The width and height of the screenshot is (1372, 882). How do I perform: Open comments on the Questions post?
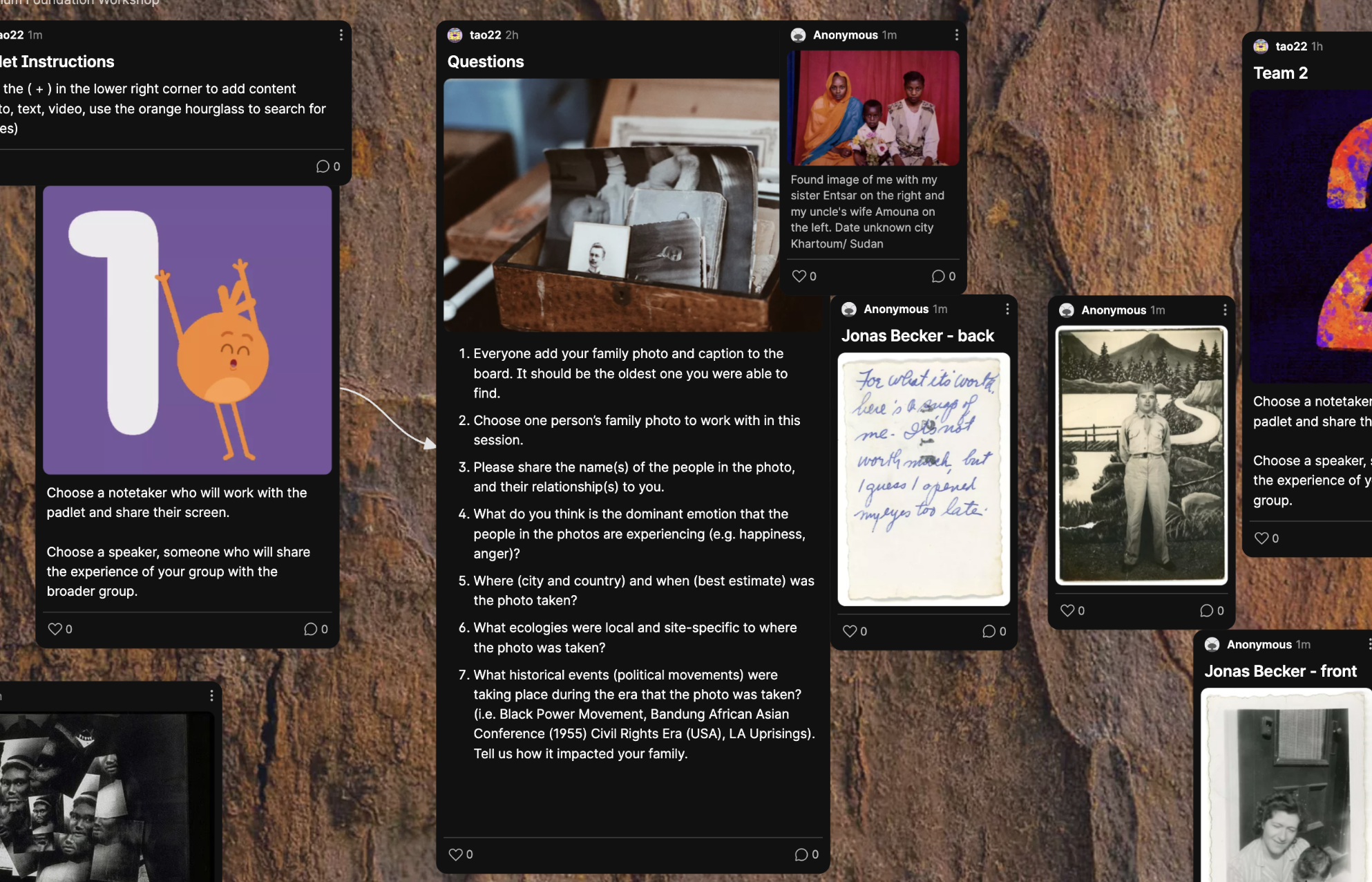[801, 854]
